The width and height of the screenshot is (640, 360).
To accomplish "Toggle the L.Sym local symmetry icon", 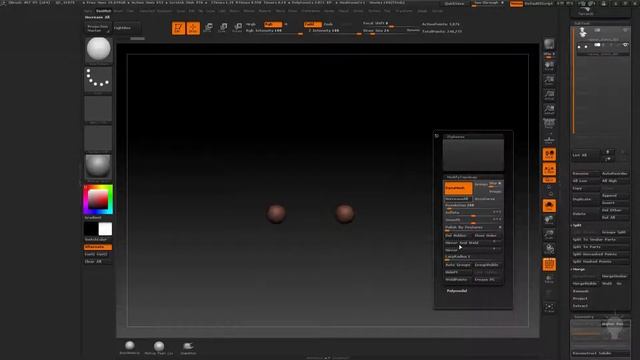I will tap(549, 169).
